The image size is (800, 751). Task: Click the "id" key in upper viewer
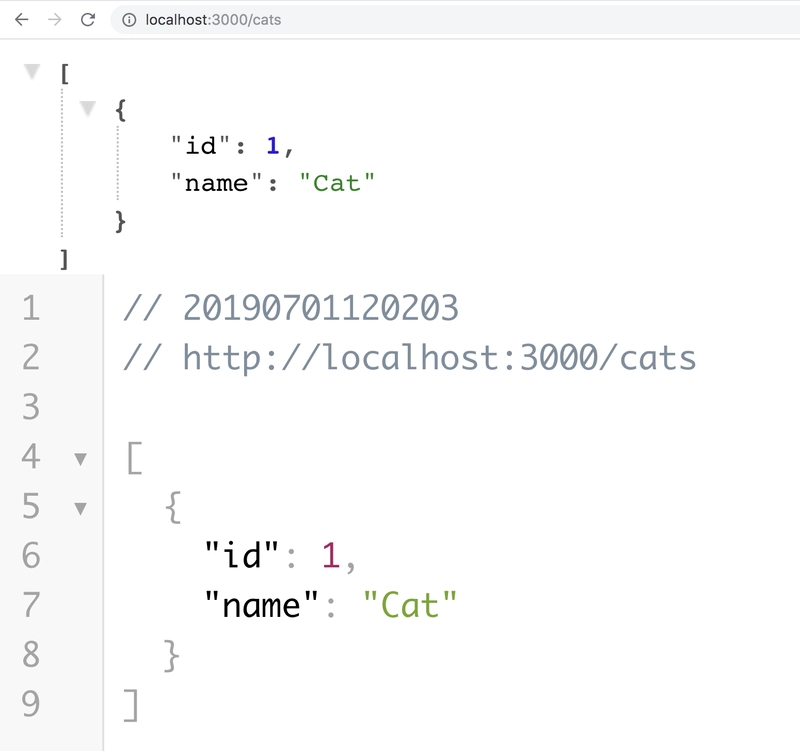(201, 146)
